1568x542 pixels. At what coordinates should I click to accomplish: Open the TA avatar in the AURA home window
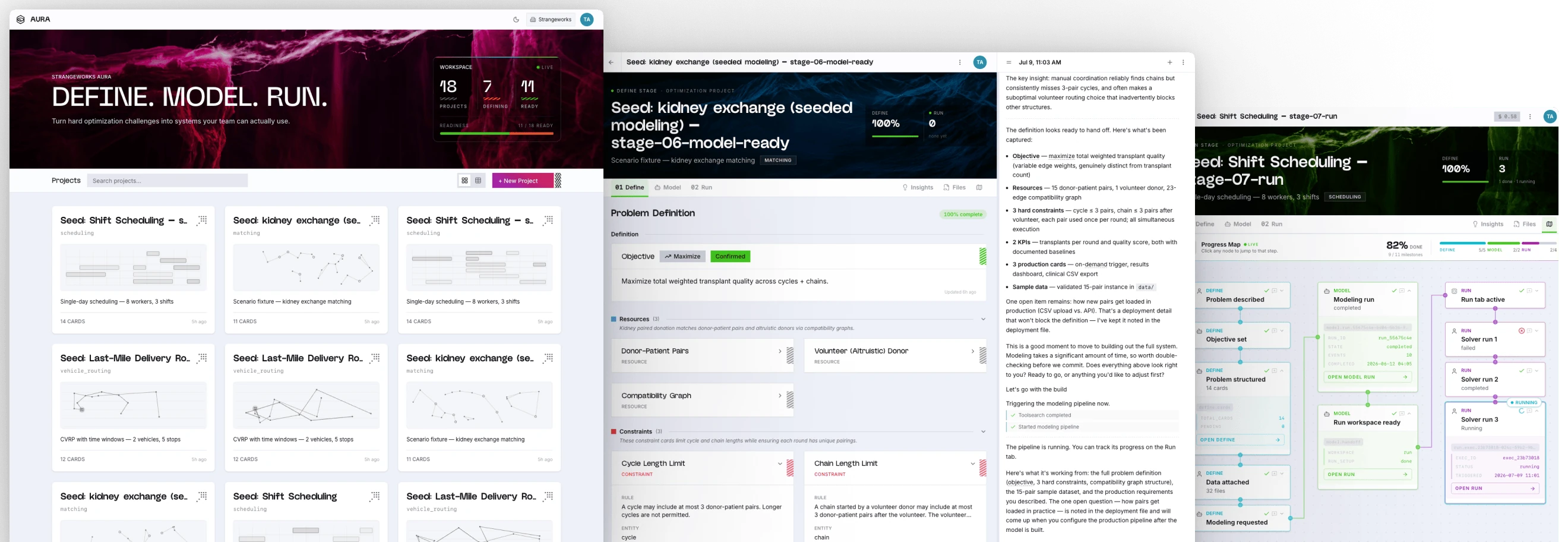[x=587, y=20]
